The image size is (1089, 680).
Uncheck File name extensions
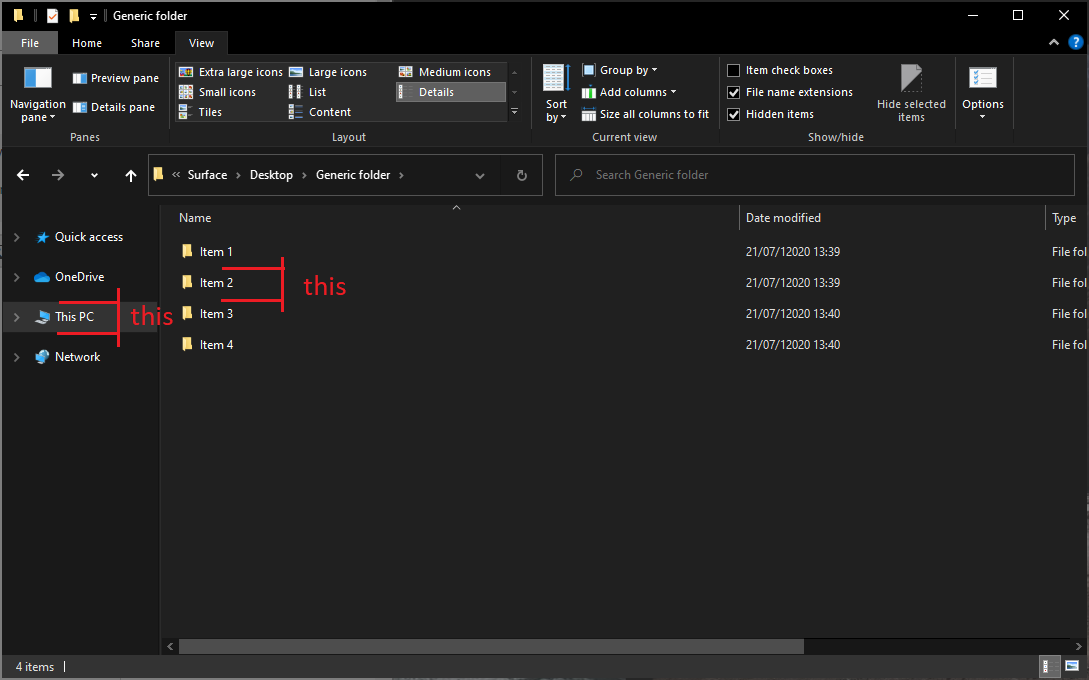point(733,92)
